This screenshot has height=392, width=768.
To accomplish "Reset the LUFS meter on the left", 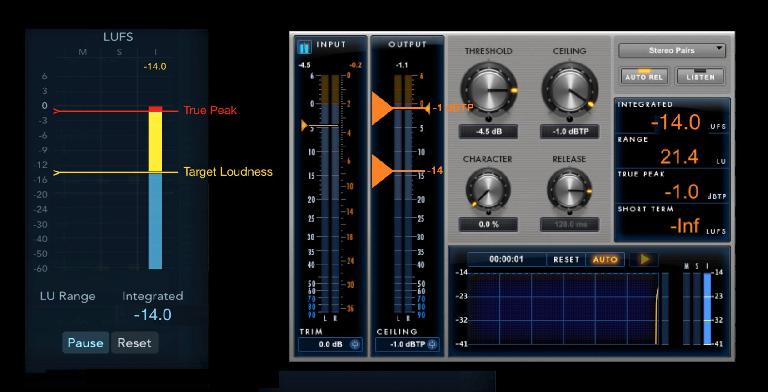I will pos(134,343).
